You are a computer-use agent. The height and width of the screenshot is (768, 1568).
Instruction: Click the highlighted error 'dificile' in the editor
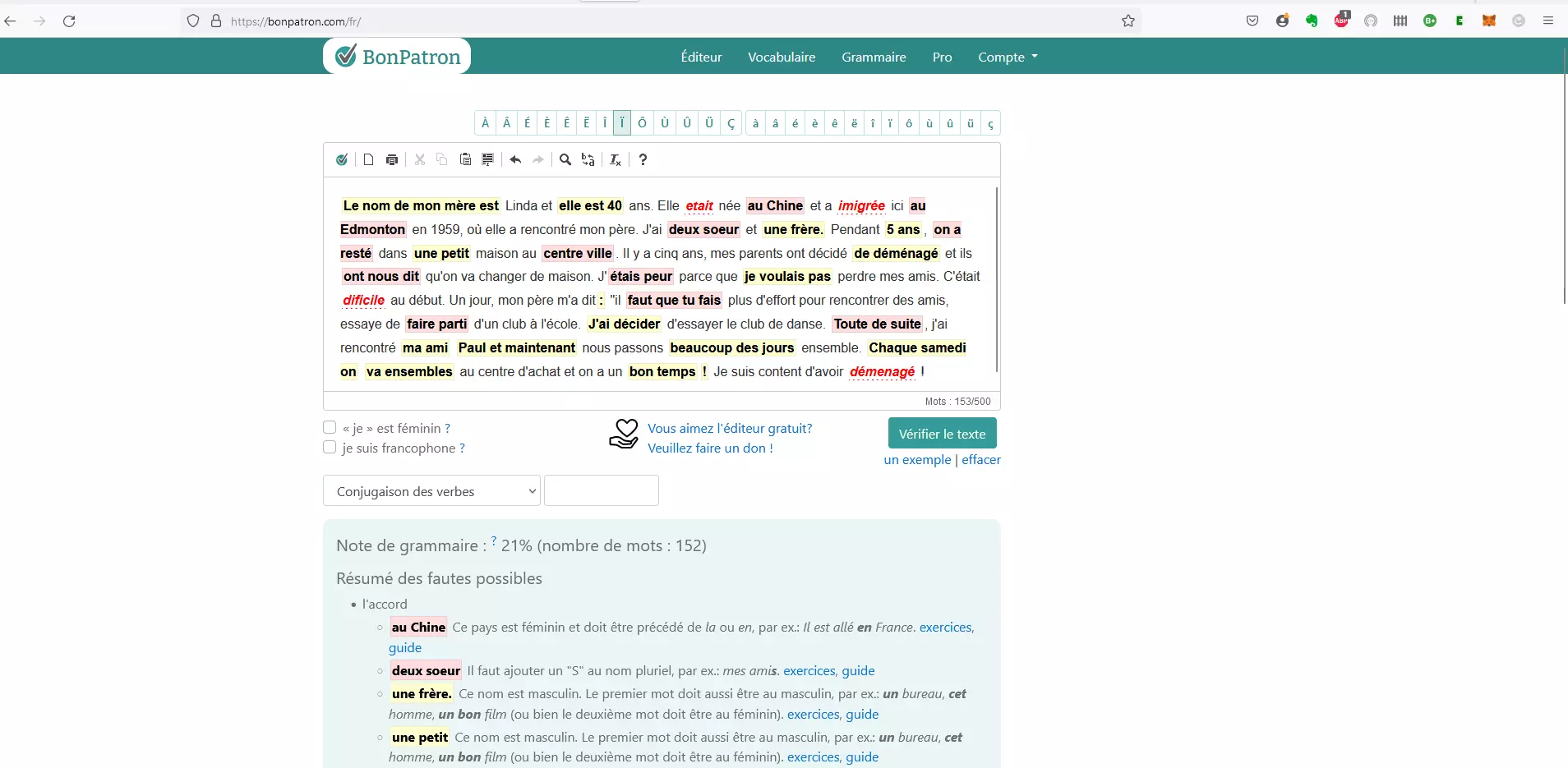(363, 301)
